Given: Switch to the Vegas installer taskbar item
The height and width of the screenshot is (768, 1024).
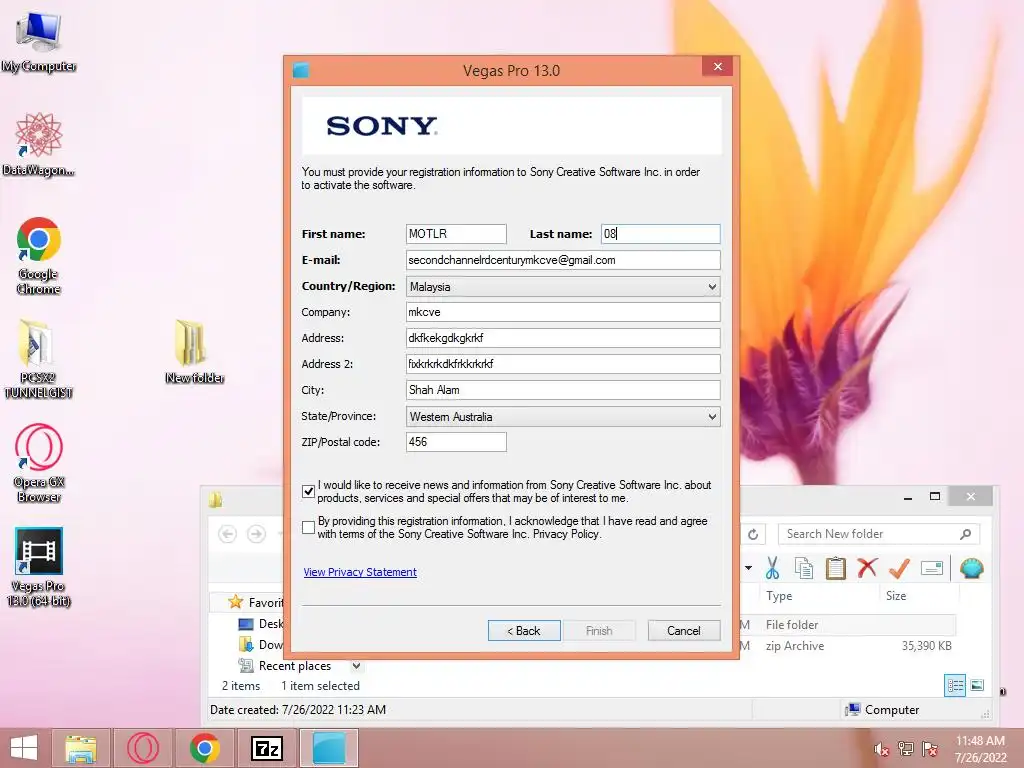Looking at the screenshot, I should [328, 748].
